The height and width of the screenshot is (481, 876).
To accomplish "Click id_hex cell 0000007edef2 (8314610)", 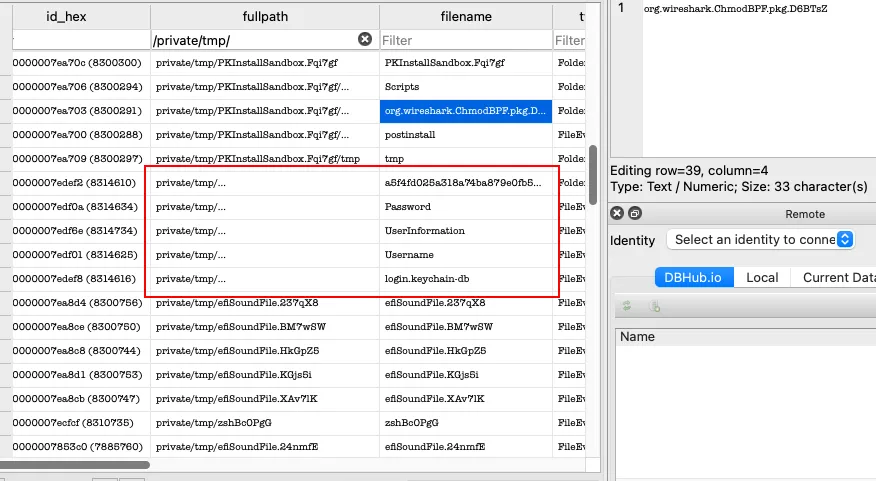I will [x=81, y=183].
